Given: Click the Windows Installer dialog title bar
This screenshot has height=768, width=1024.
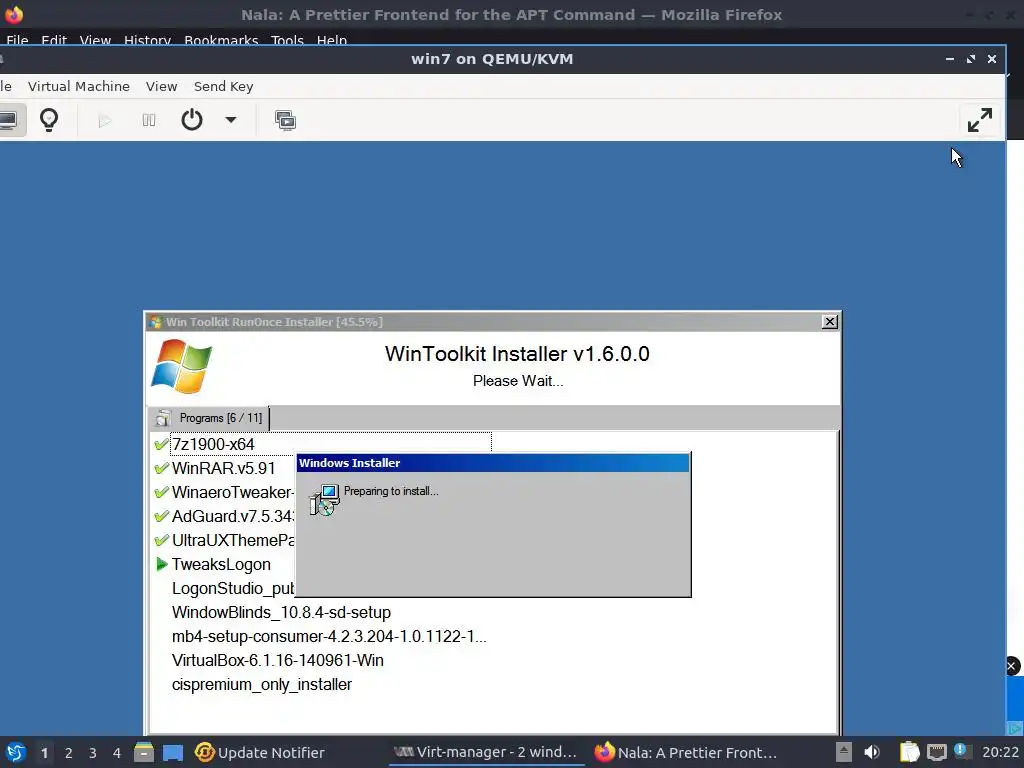Looking at the screenshot, I should pyautogui.click(x=493, y=463).
